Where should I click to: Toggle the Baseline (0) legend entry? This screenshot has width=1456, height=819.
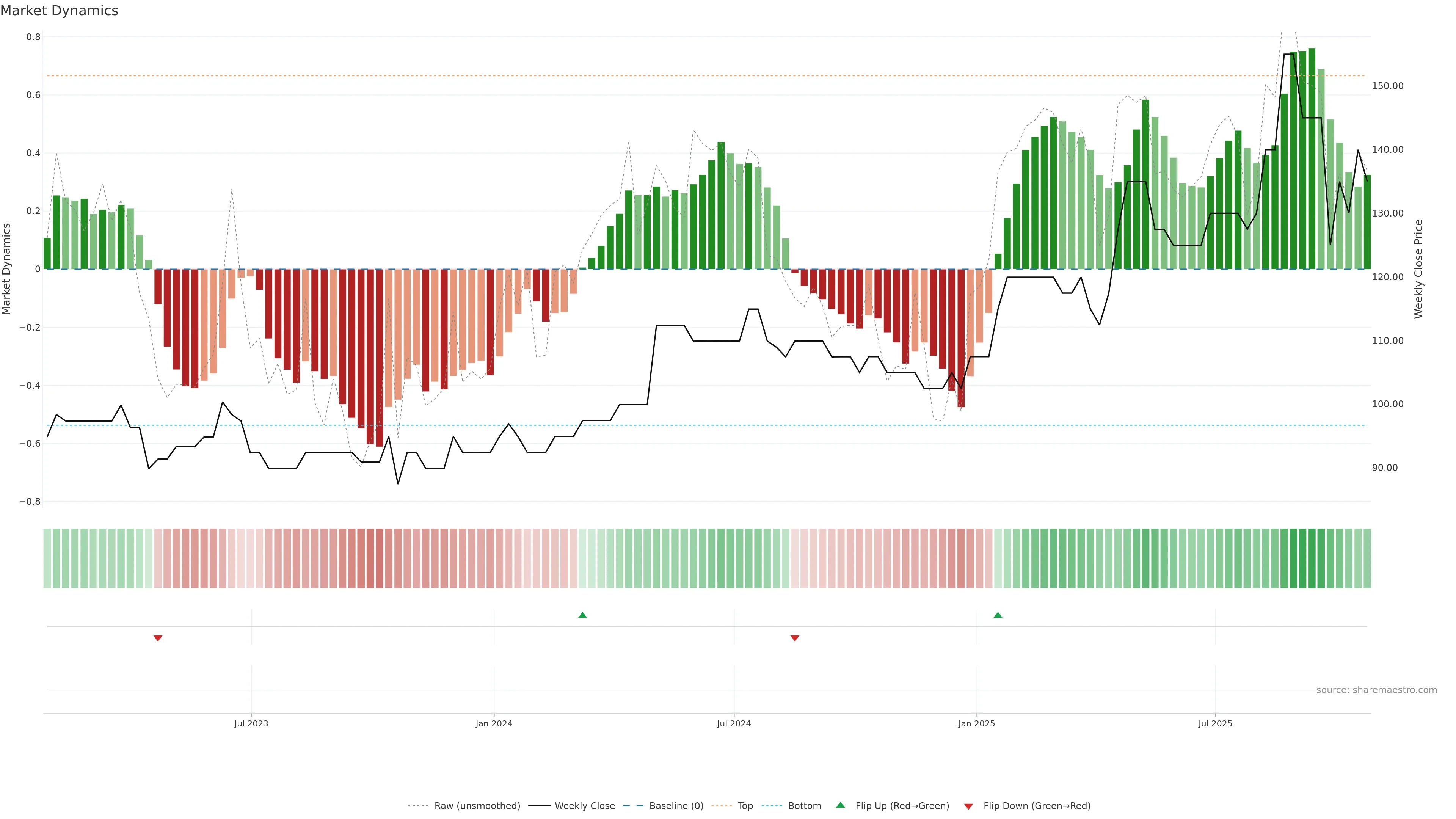(676, 806)
